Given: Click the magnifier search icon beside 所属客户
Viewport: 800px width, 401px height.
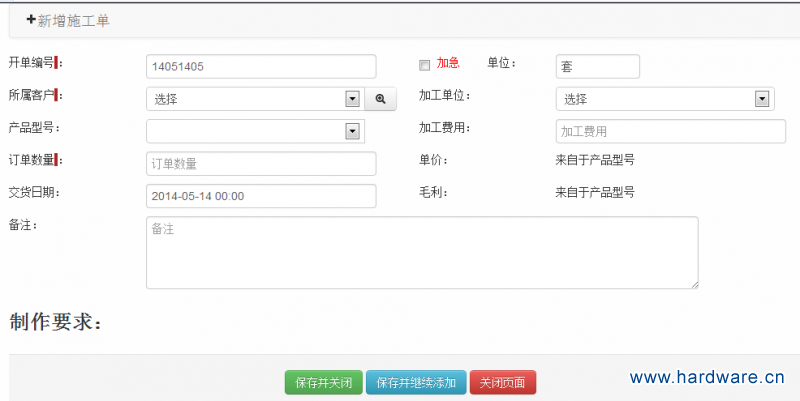Looking at the screenshot, I should (380, 99).
